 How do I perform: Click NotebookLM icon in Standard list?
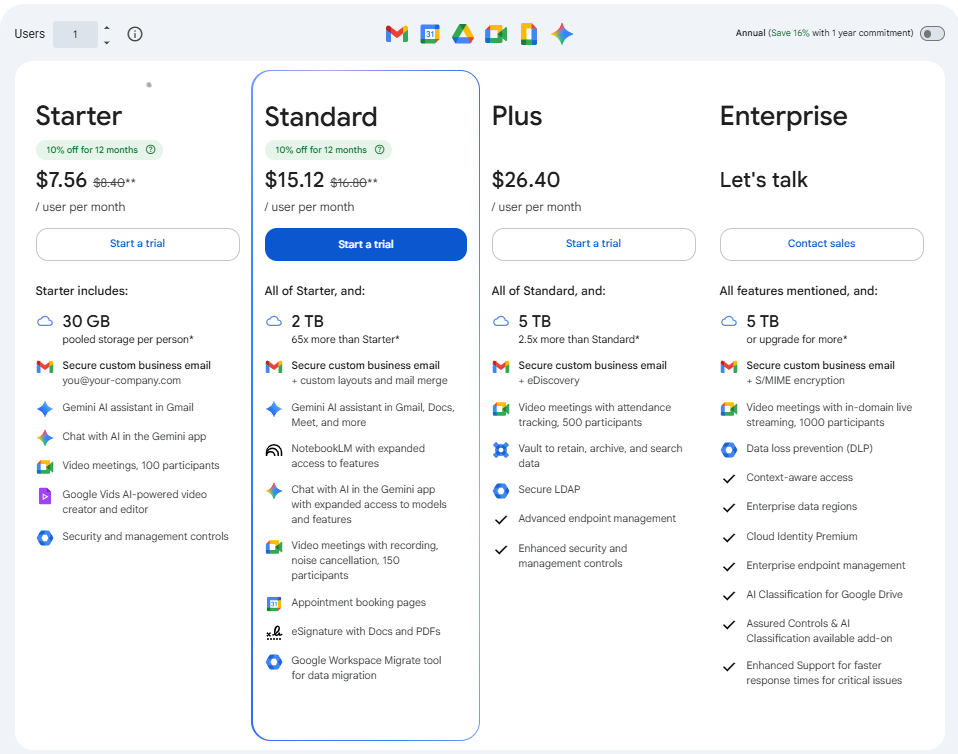274,450
